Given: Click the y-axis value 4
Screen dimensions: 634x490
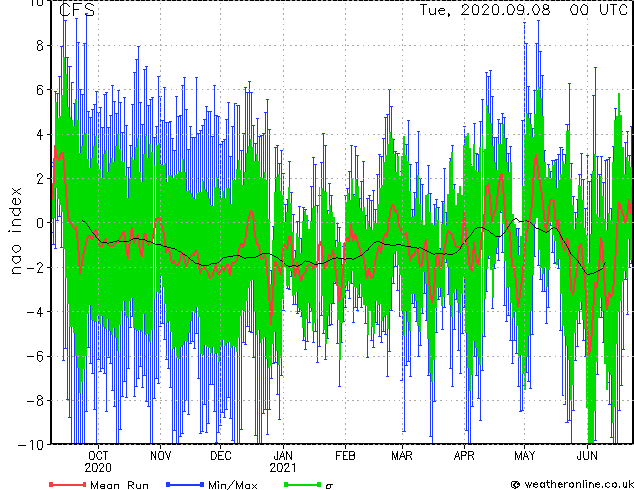Looking at the screenshot, I should [40, 134].
